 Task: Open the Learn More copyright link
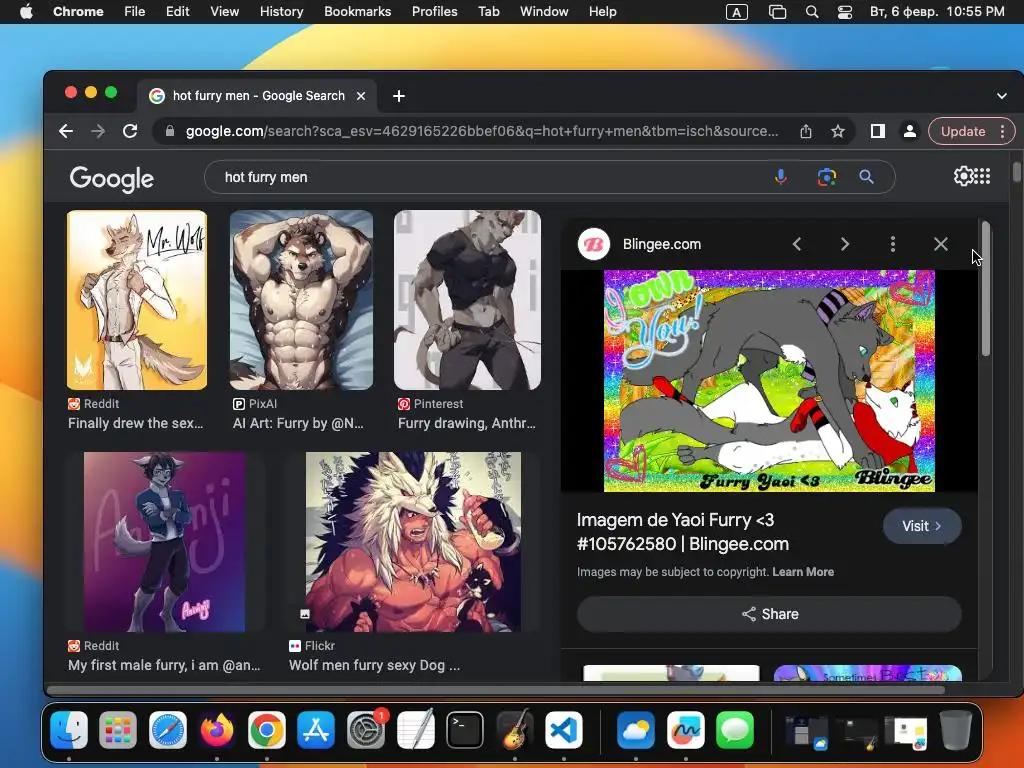click(803, 572)
